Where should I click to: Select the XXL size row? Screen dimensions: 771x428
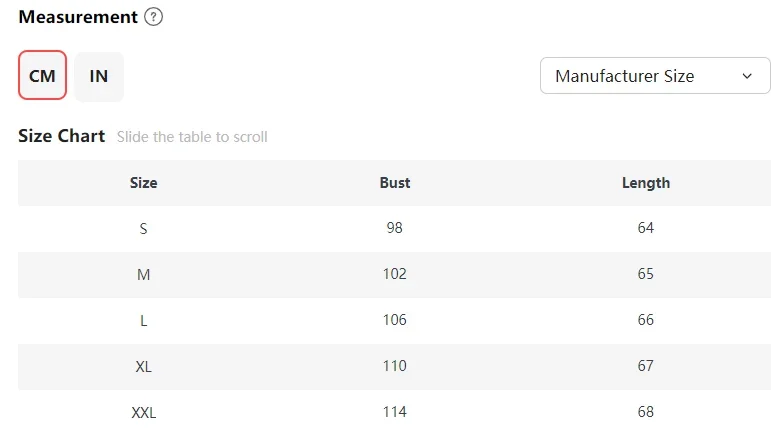(x=144, y=412)
